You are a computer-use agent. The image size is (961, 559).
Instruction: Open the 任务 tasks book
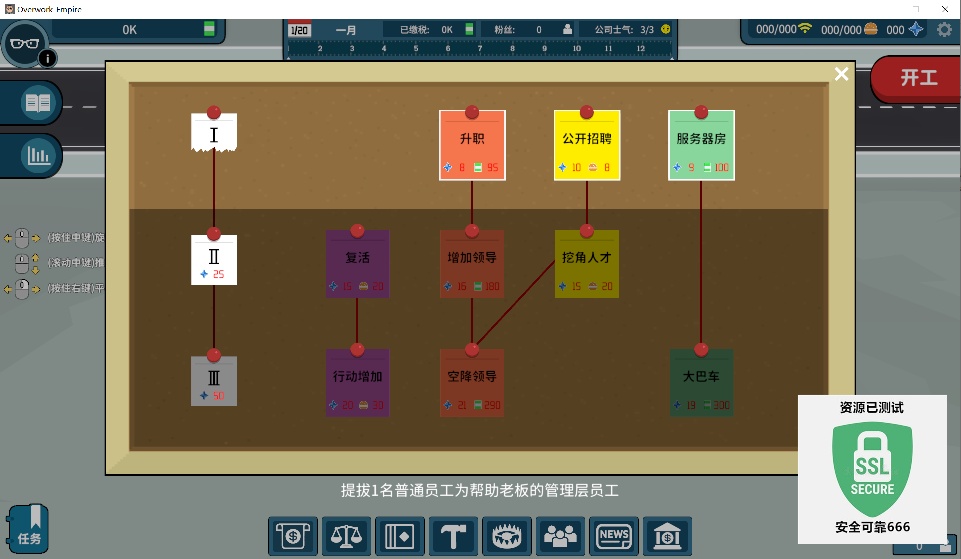(x=28, y=528)
